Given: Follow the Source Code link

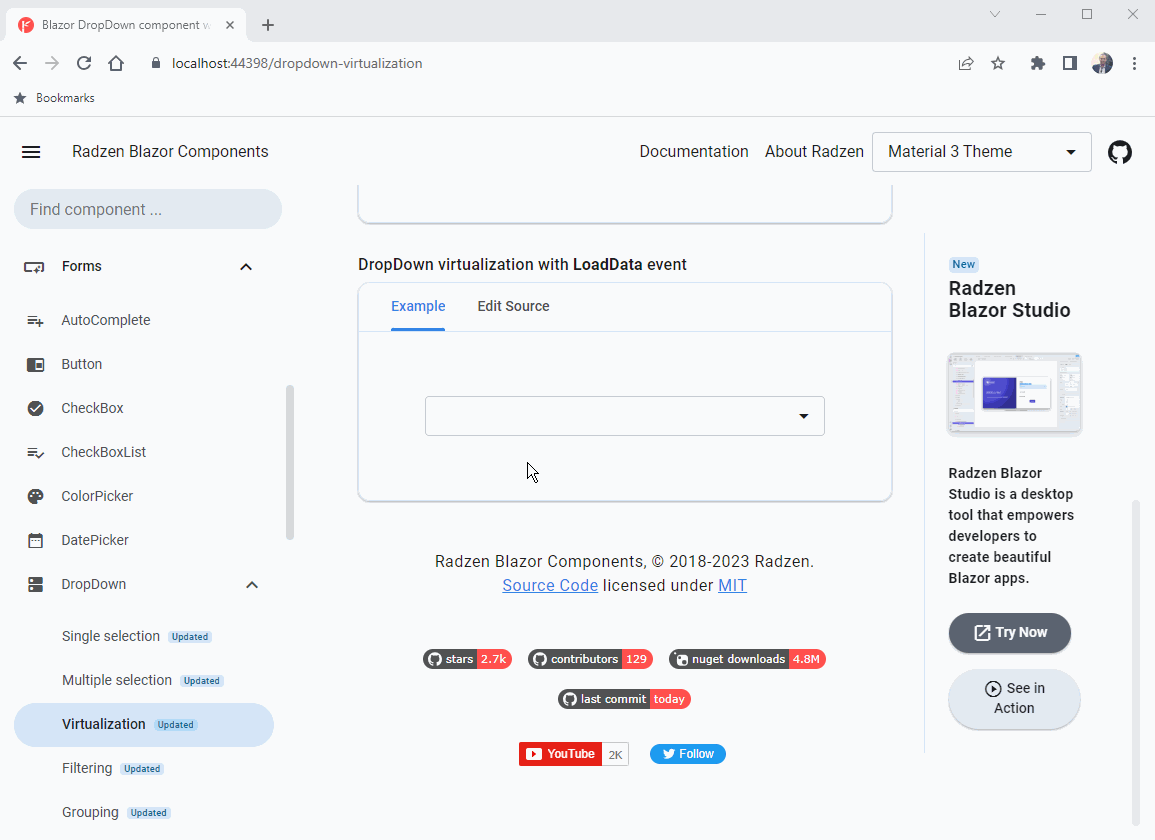Looking at the screenshot, I should point(550,585).
